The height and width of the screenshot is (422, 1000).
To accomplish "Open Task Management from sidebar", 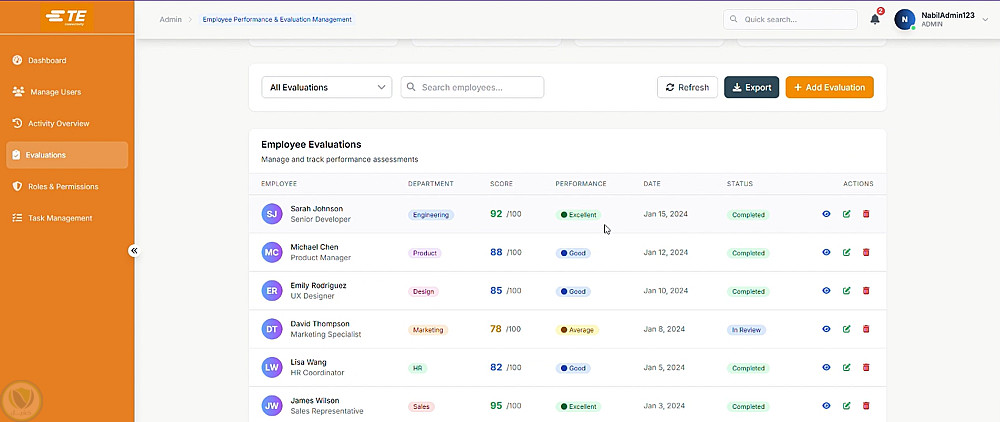I will pos(59,218).
